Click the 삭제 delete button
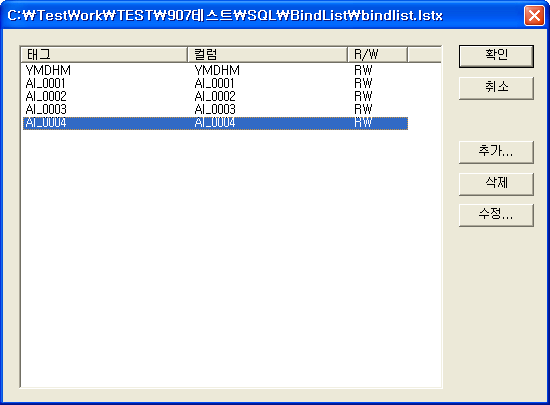This screenshot has width=550, height=405. [496, 184]
